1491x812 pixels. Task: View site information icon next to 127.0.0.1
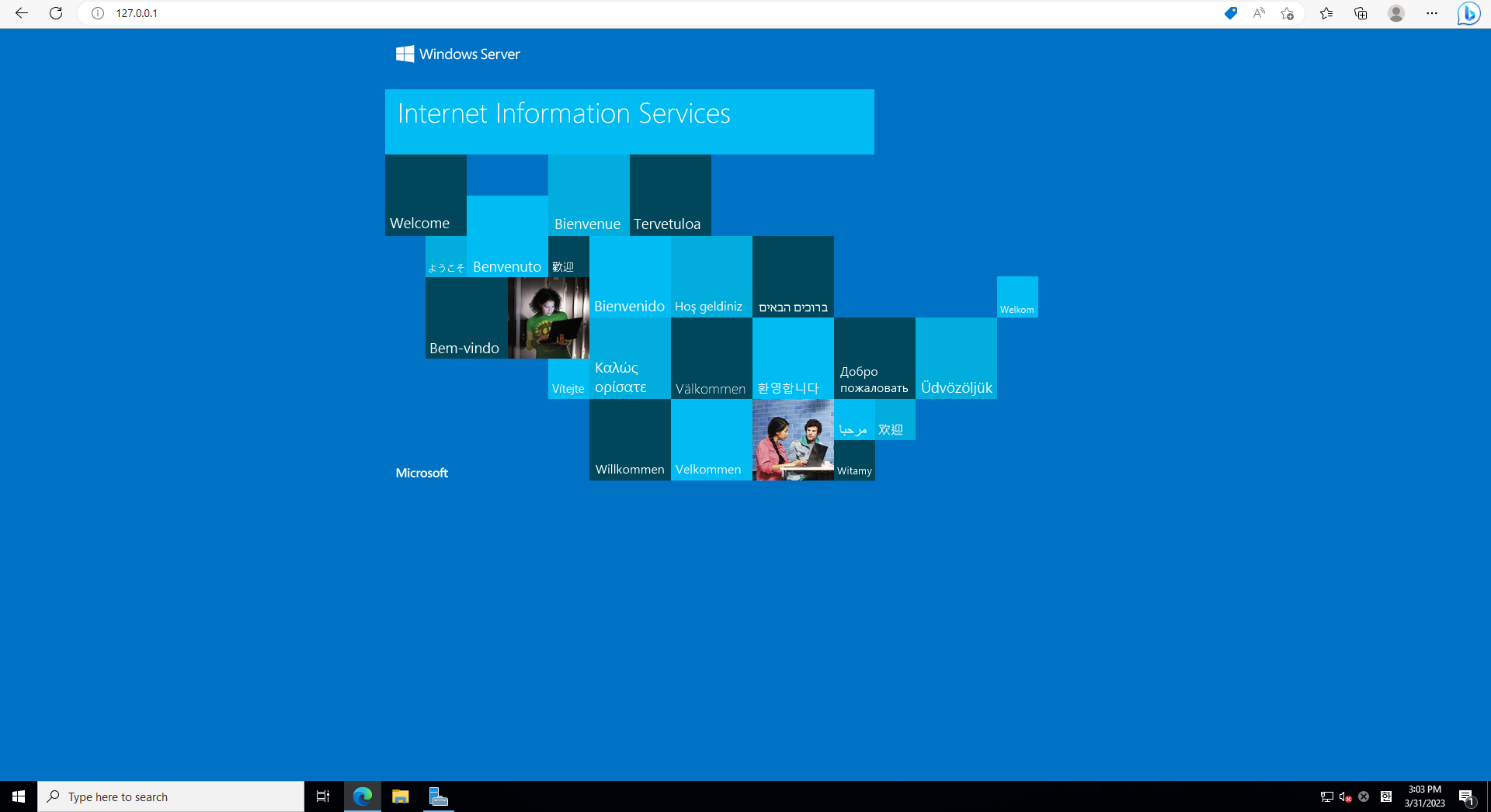point(98,13)
